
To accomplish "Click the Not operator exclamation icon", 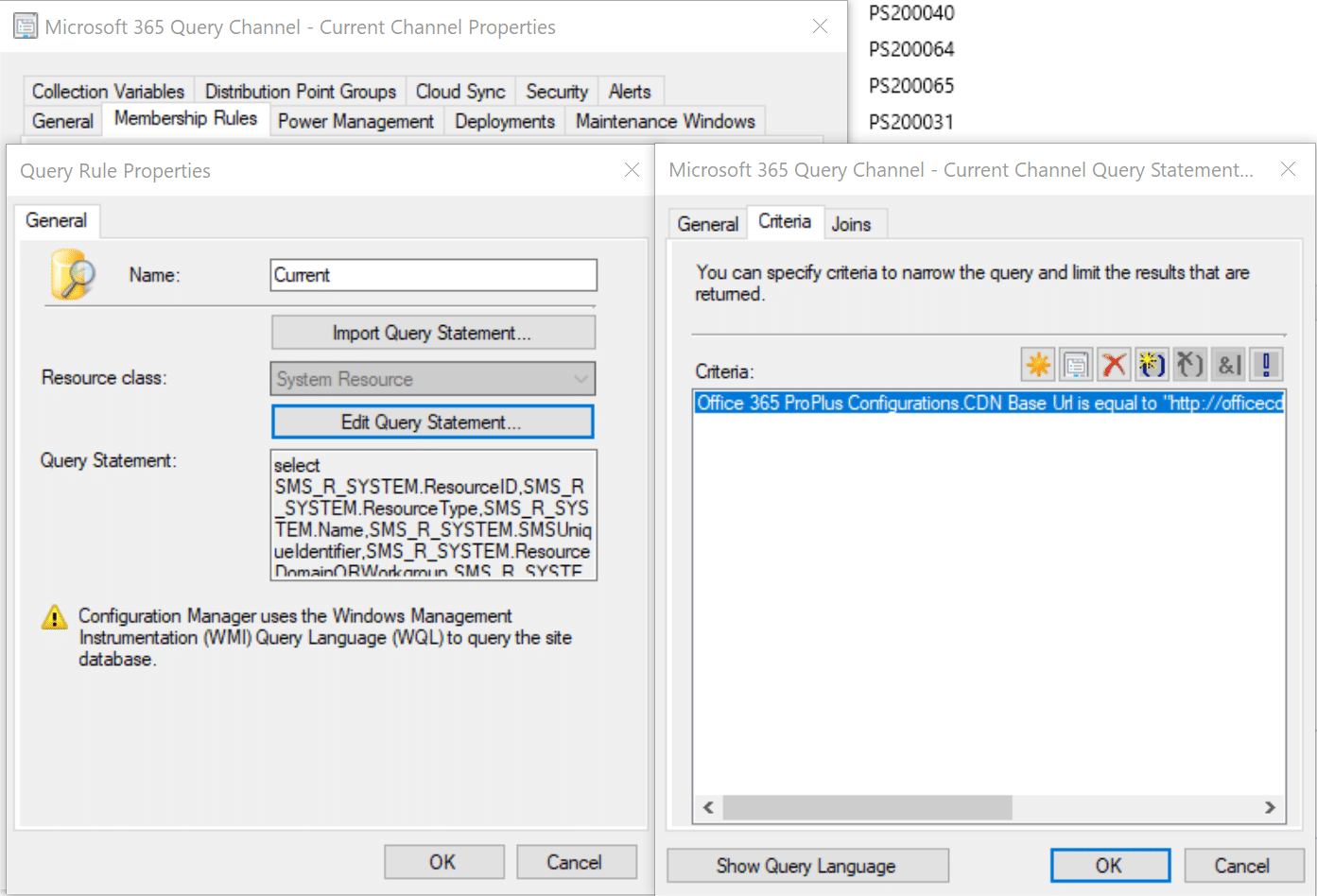I will [x=1266, y=364].
